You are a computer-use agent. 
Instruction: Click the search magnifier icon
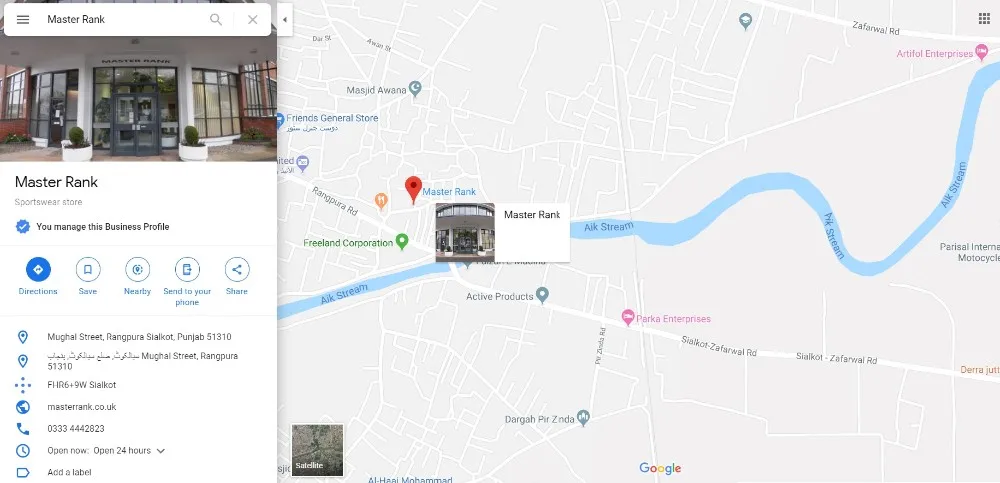216,19
